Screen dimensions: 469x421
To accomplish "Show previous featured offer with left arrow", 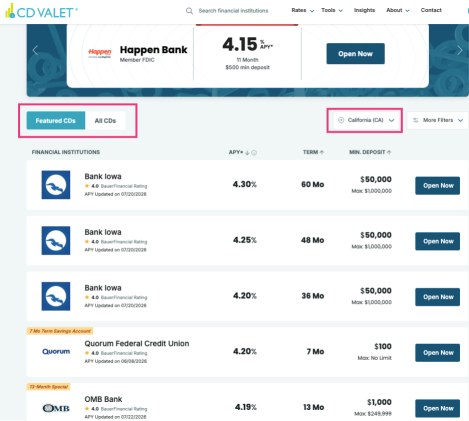I will click(x=35, y=50).
